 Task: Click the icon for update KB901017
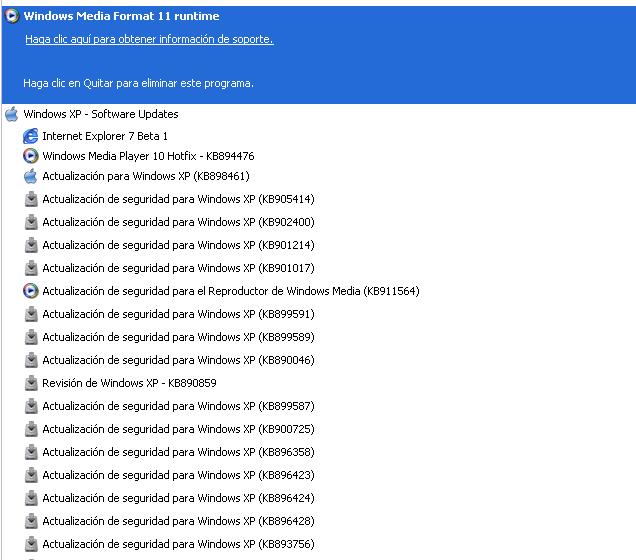point(31,268)
